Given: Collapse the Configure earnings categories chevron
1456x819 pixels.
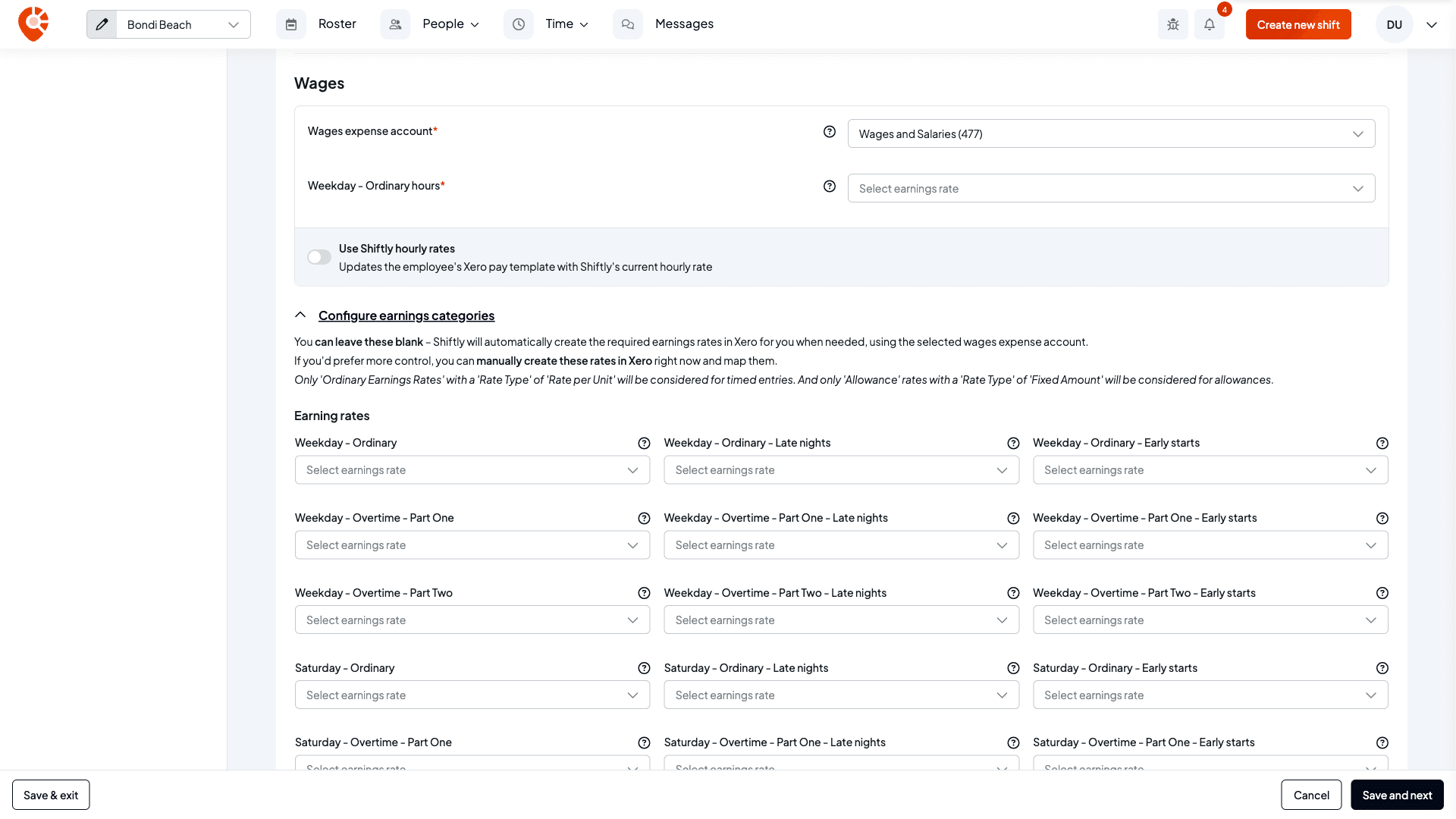Looking at the screenshot, I should tap(300, 315).
